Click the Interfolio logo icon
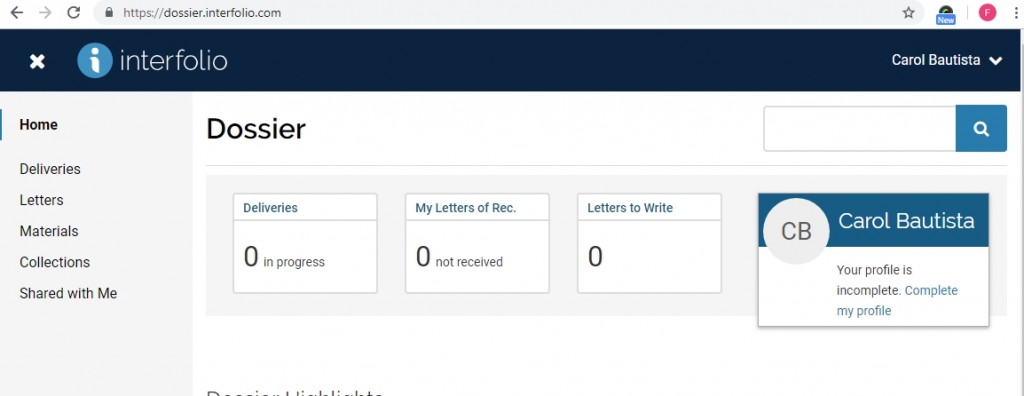Viewport: 1024px width, 396px height. tap(95, 61)
